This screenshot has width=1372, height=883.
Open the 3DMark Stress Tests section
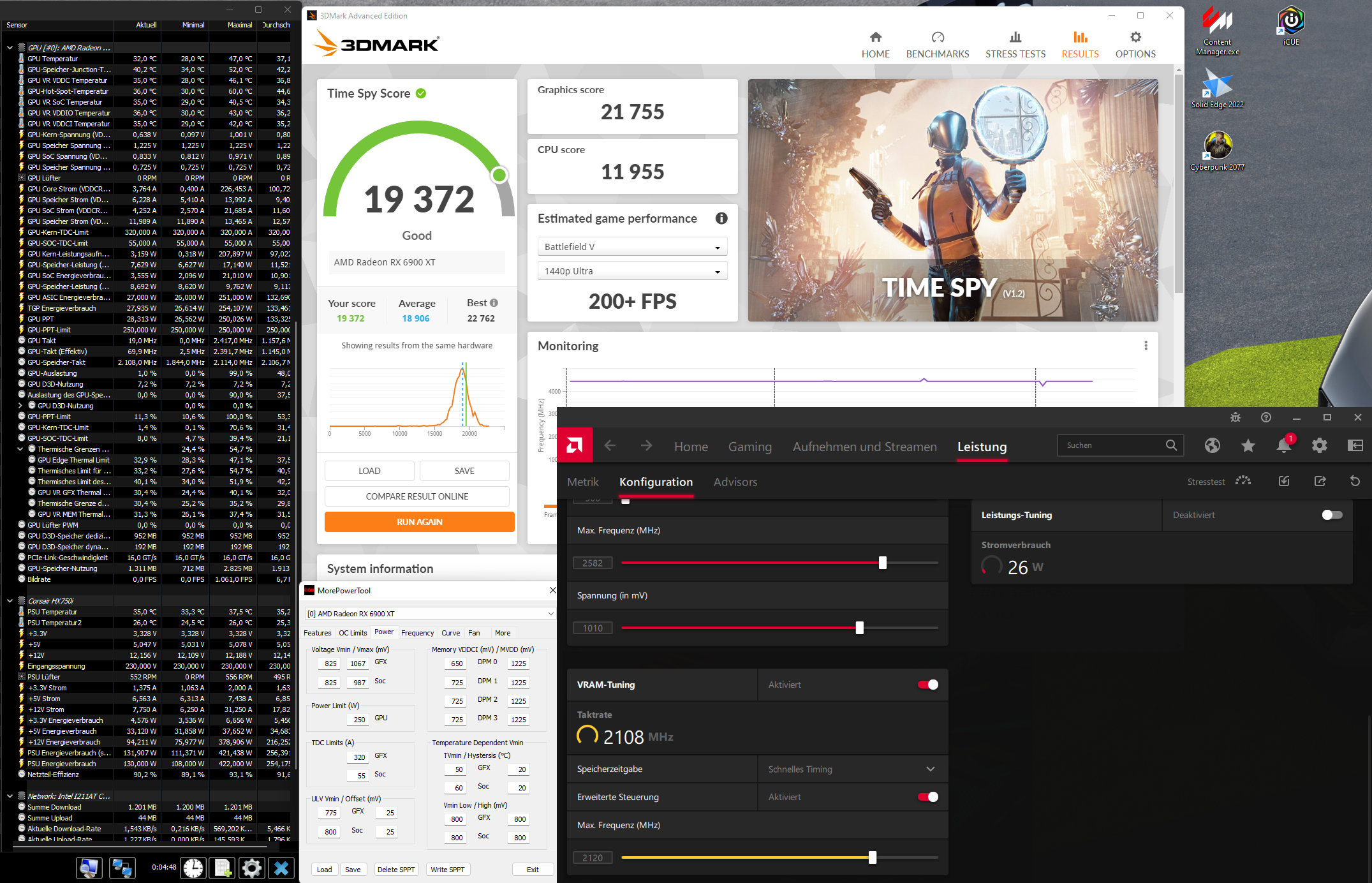pos(1015,45)
